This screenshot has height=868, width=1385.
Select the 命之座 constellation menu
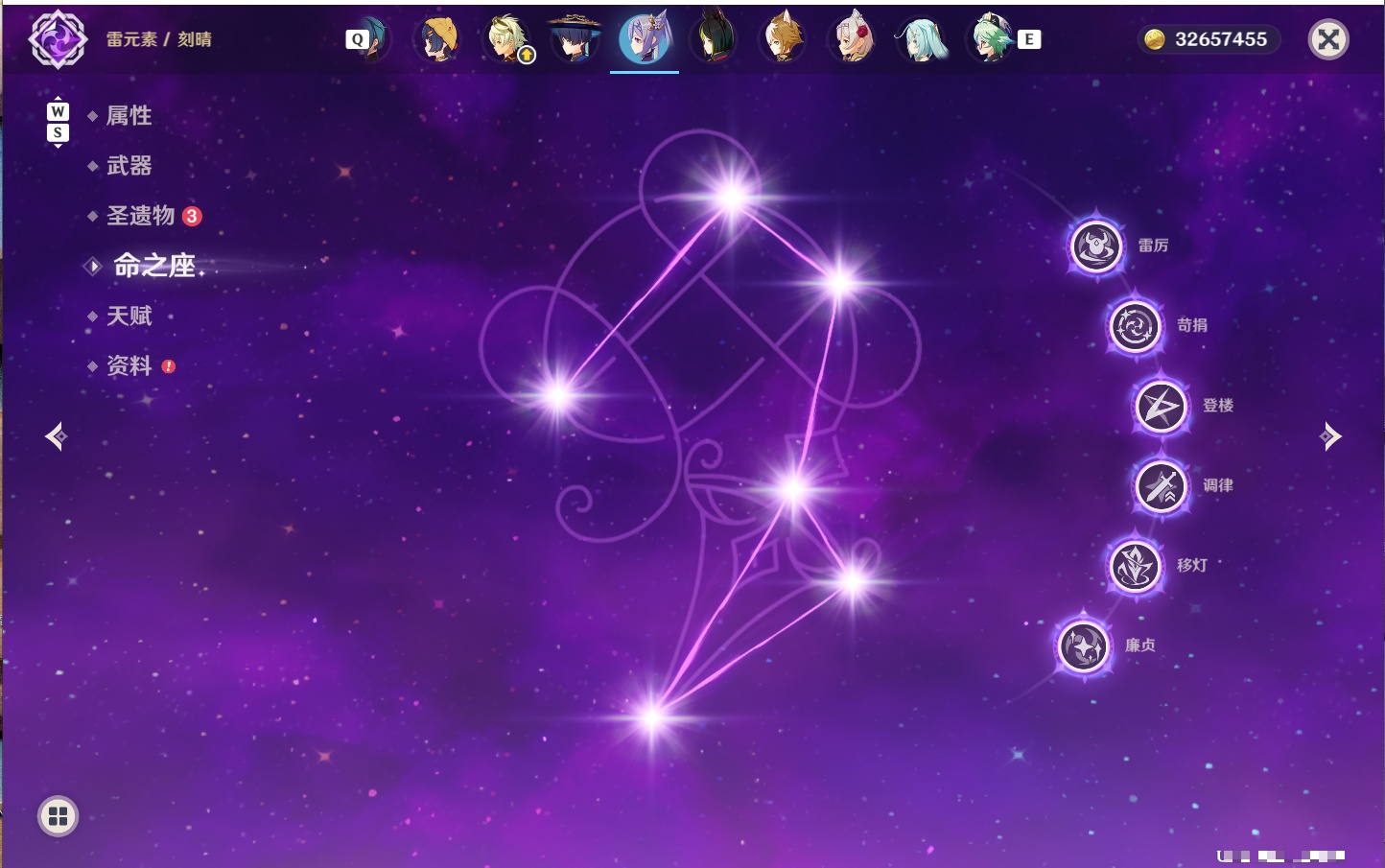tap(154, 266)
